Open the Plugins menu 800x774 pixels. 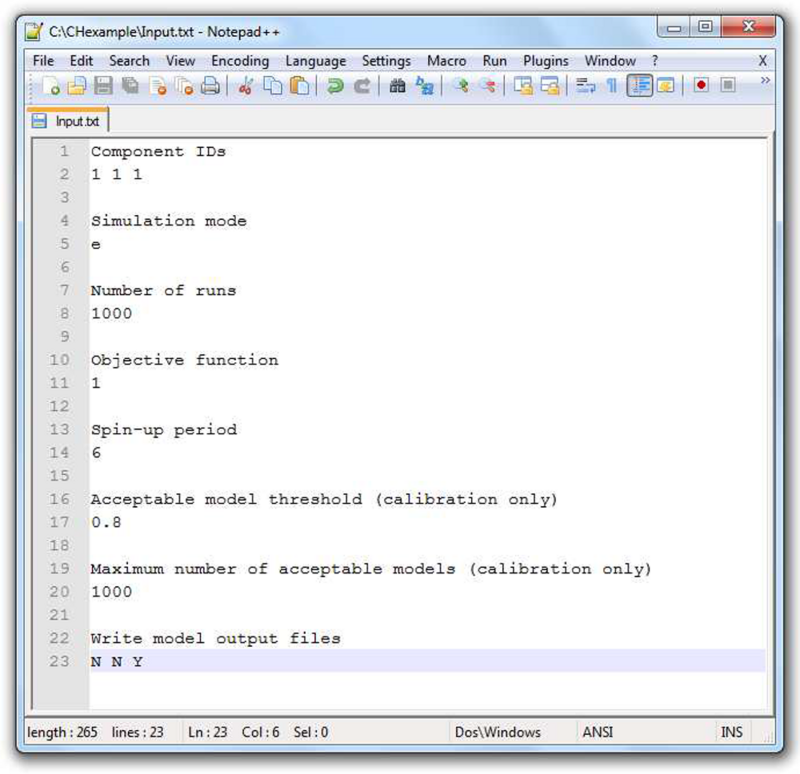click(546, 60)
